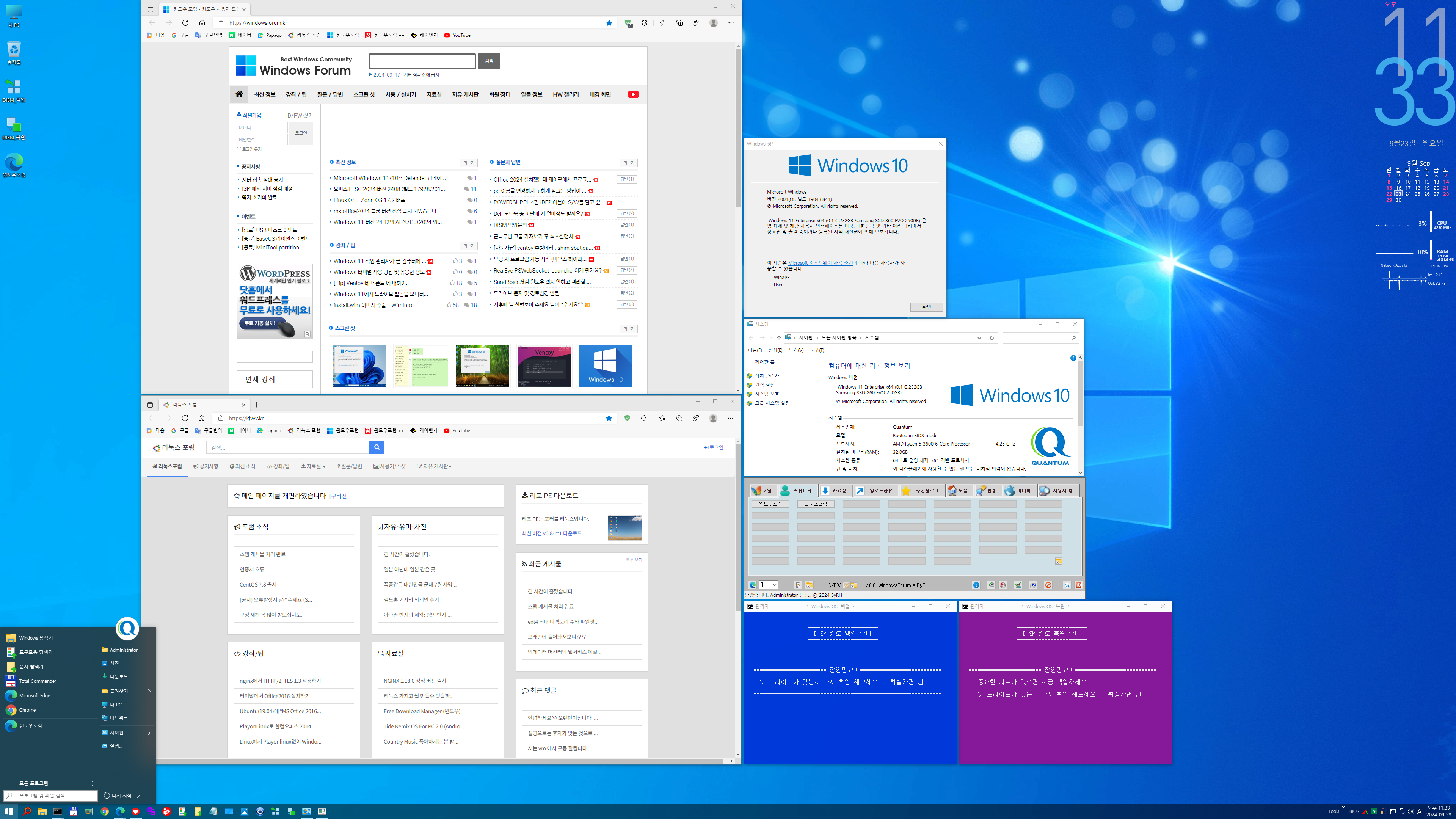Click the command prompt icon on taskbar
The height and width of the screenshot is (819, 1456).
[x=58, y=811]
